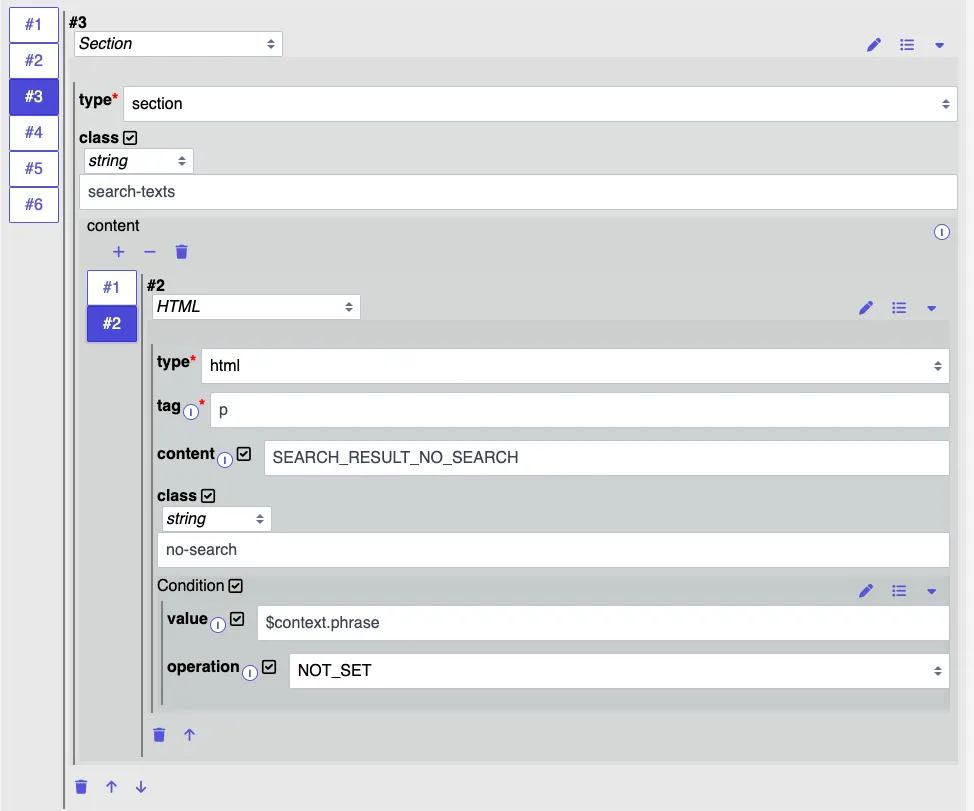Uncheck the operation checkbox
This screenshot has height=811, width=974.
[x=269, y=667]
